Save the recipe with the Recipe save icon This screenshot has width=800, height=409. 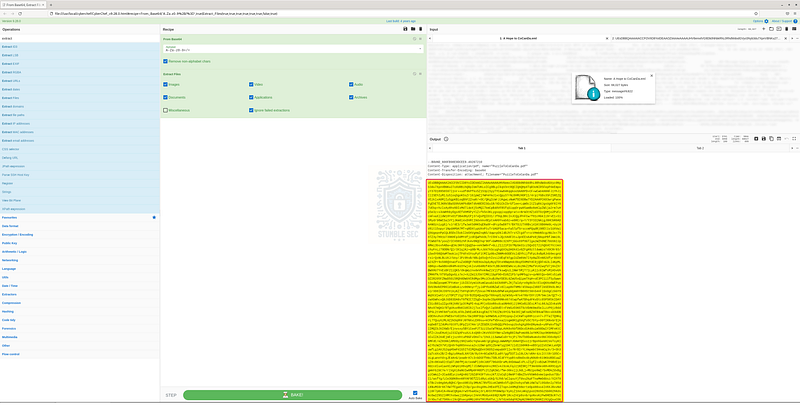(x=405, y=29)
